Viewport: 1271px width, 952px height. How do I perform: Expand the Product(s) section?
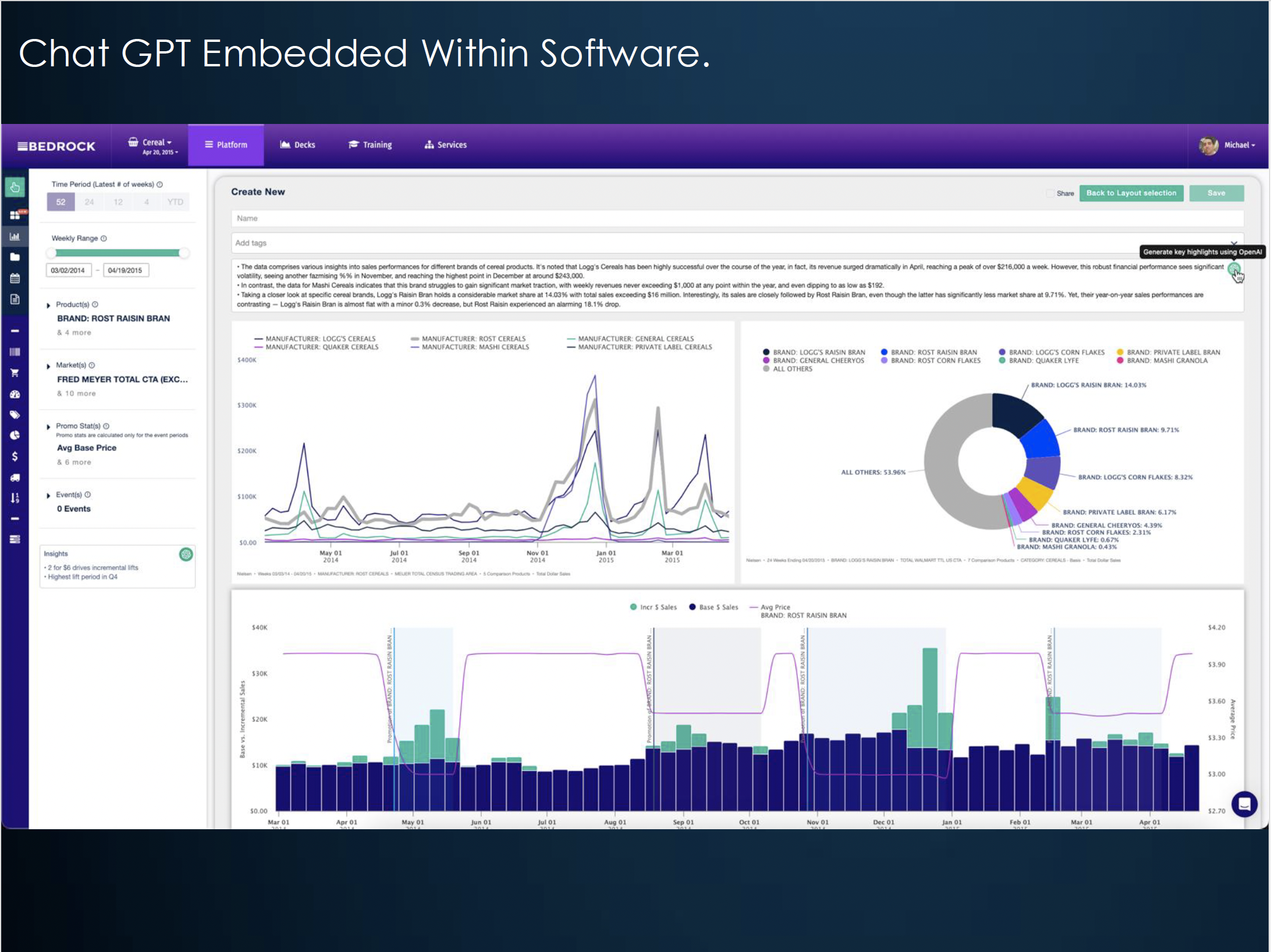(x=49, y=305)
